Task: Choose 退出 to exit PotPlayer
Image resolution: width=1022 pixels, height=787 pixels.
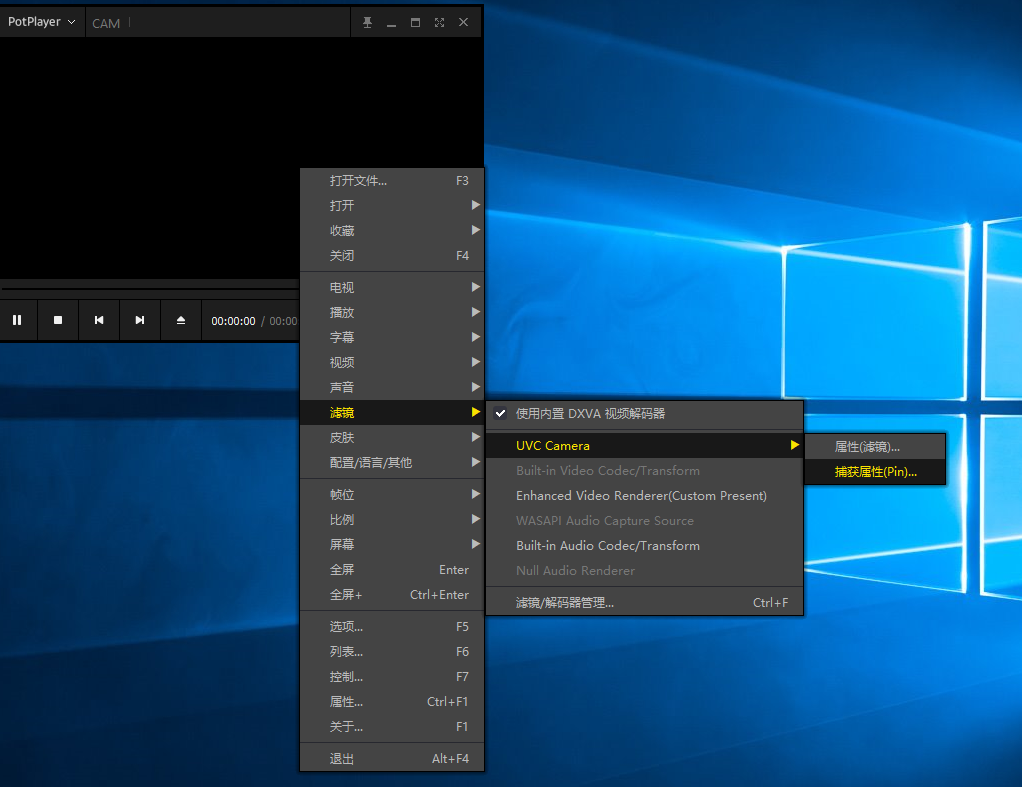Action: click(x=342, y=759)
